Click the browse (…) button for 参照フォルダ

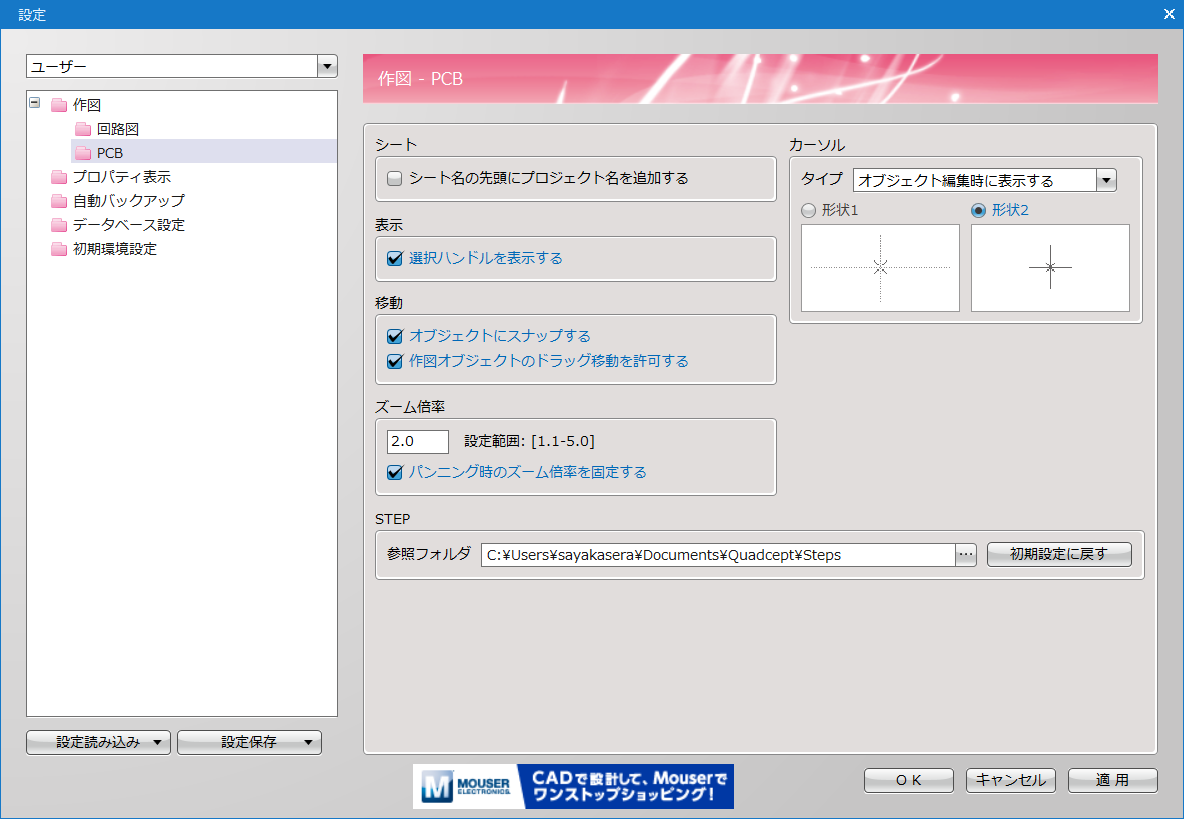tap(966, 555)
